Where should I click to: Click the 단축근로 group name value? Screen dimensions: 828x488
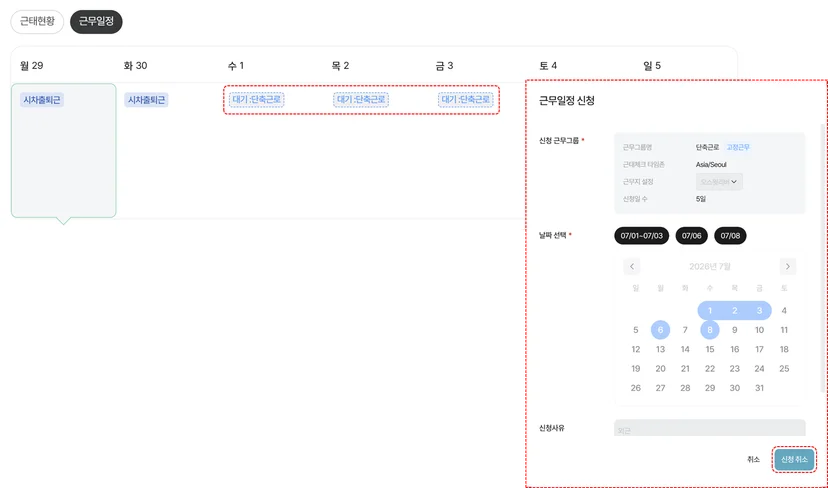tap(708, 147)
